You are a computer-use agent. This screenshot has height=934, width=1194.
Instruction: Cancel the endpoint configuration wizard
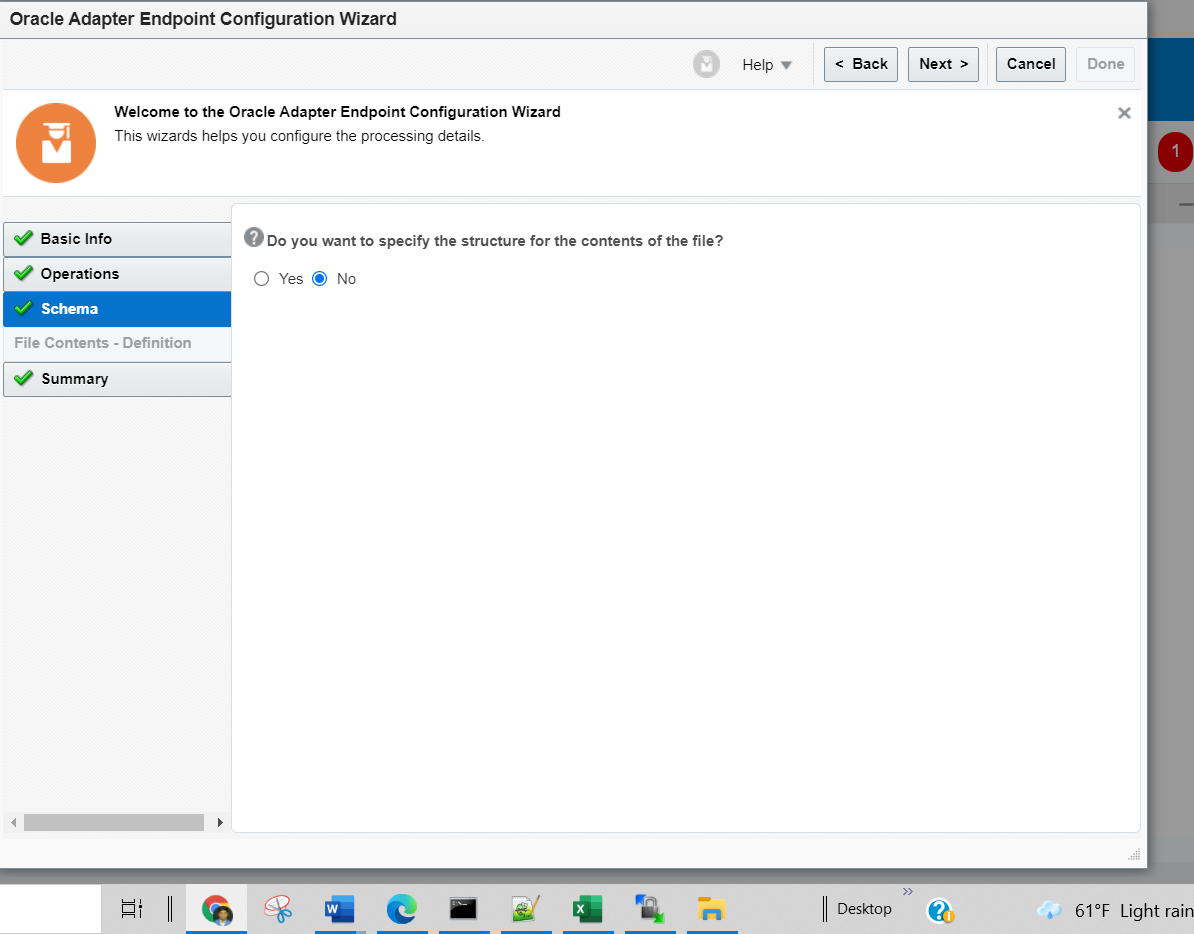(x=1030, y=64)
